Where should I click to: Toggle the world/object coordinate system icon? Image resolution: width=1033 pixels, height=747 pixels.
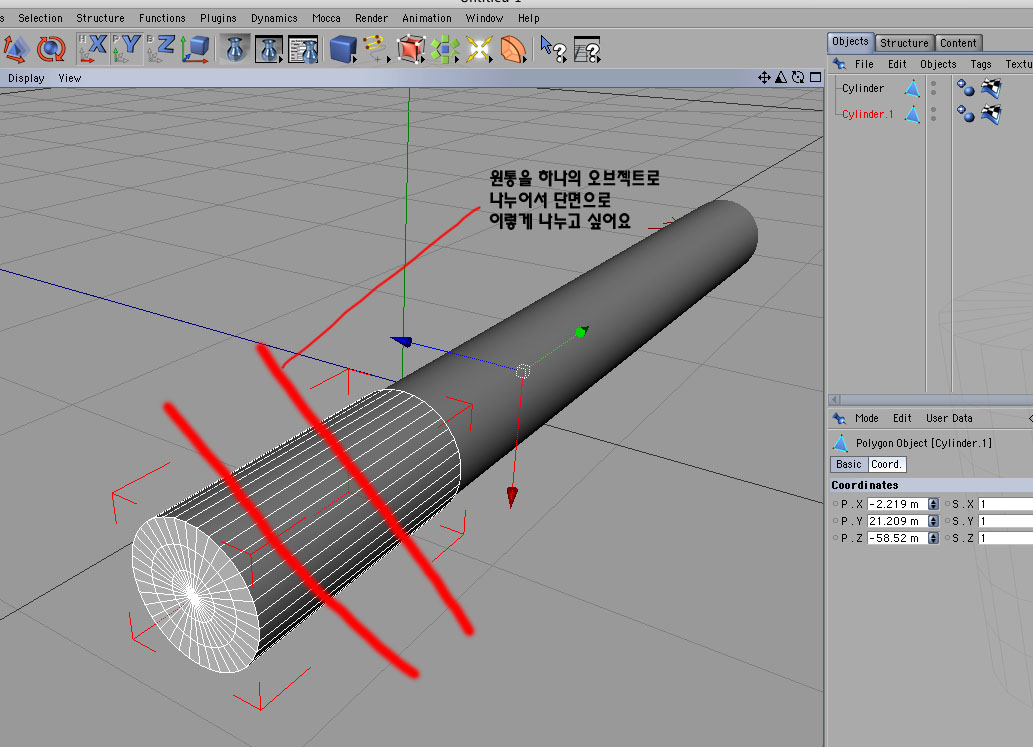tap(196, 49)
